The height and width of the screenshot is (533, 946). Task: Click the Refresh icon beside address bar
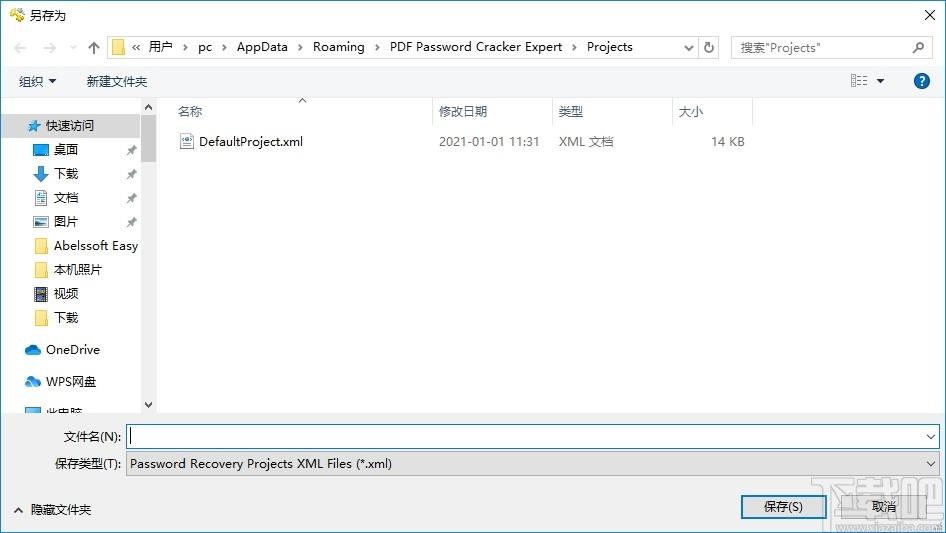coord(709,47)
